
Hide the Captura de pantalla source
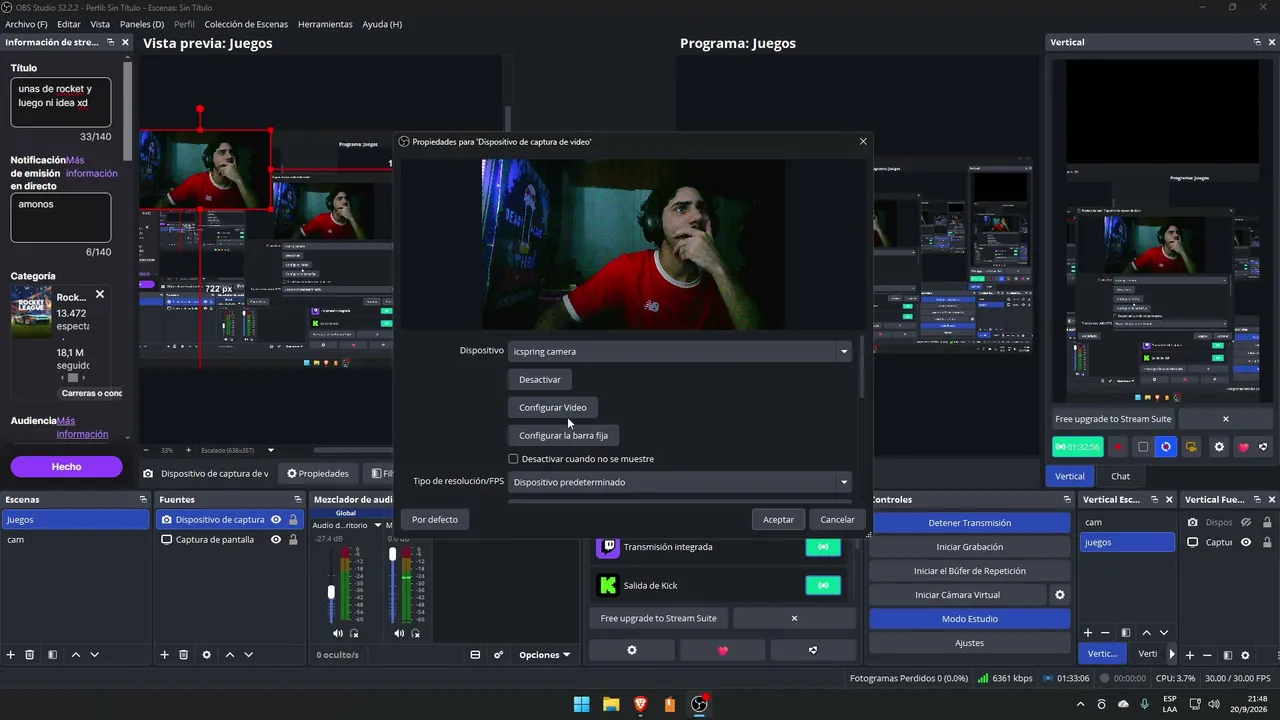point(276,540)
